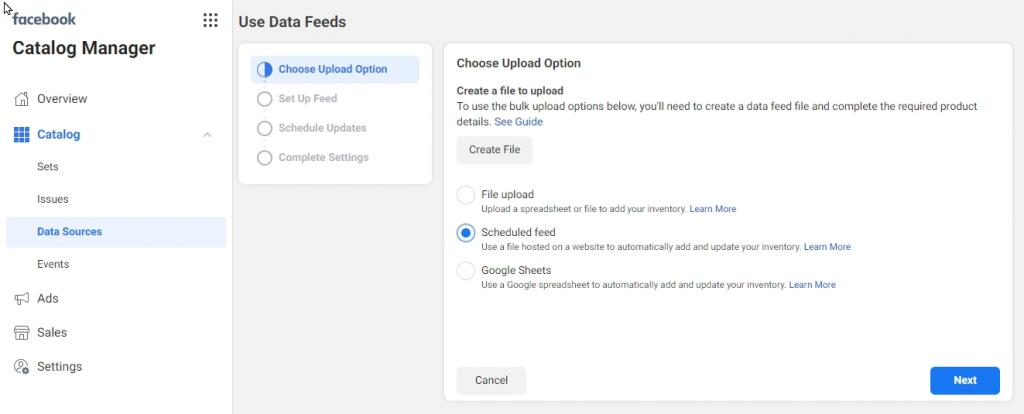Go to the Data Sources page
The image size is (1024, 414).
point(116,232)
